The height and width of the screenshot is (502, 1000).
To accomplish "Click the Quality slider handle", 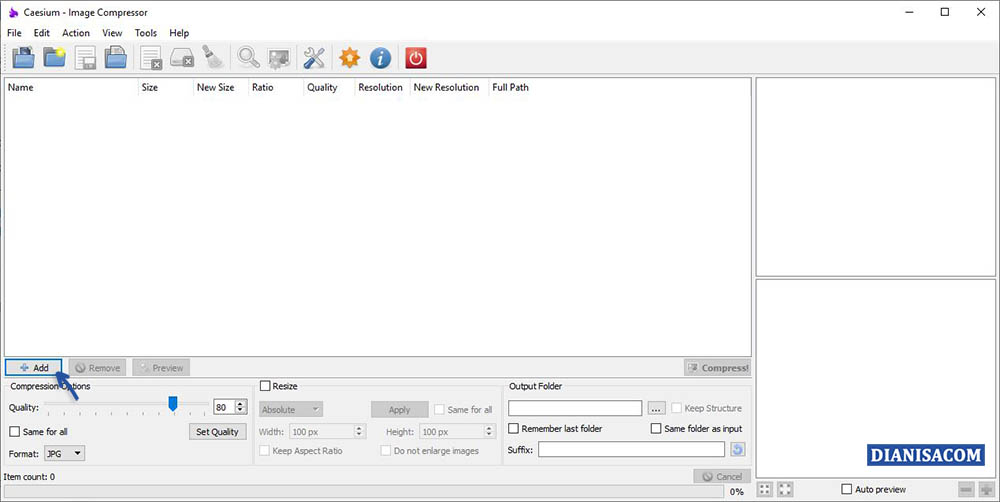I will [x=173, y=403].
